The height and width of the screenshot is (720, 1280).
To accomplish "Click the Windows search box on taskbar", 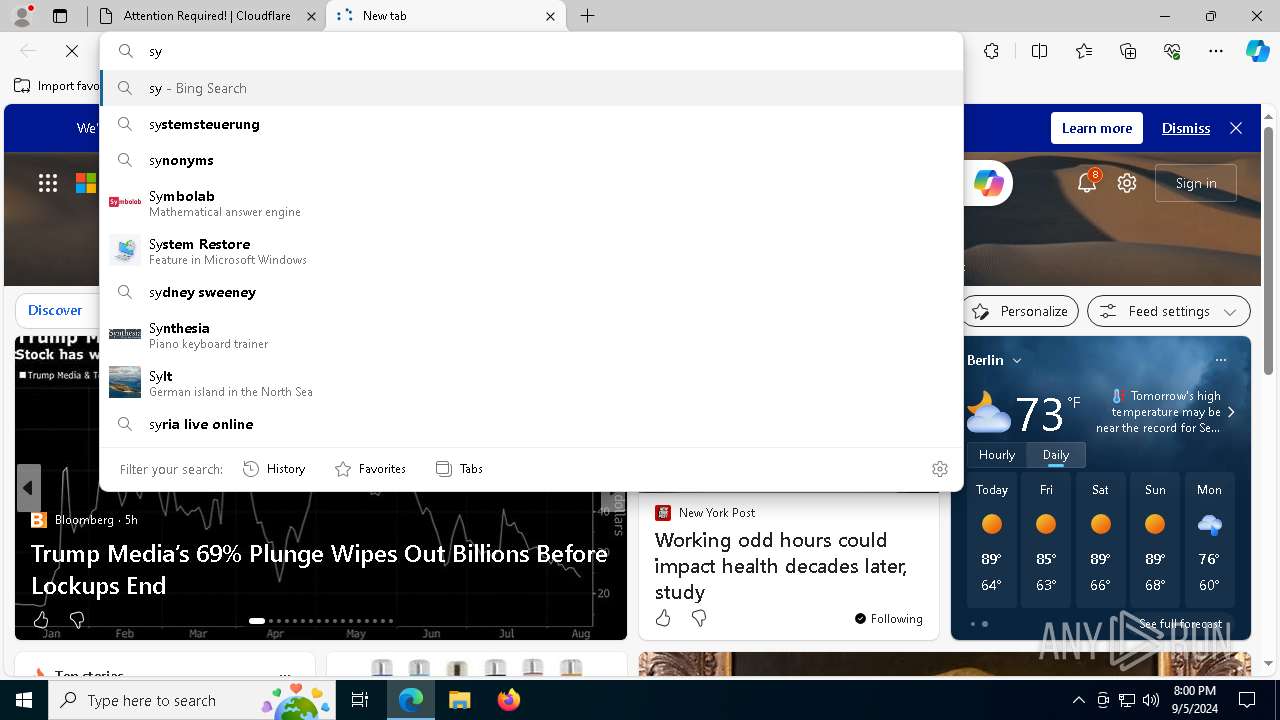I will 193,700.
